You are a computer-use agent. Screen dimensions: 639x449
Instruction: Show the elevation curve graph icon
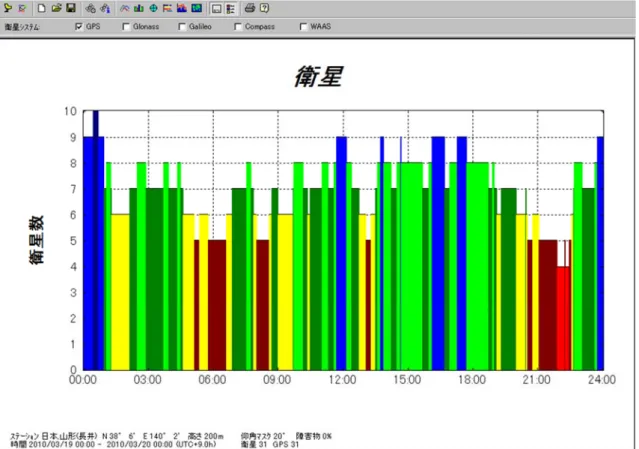coord(124,8)
